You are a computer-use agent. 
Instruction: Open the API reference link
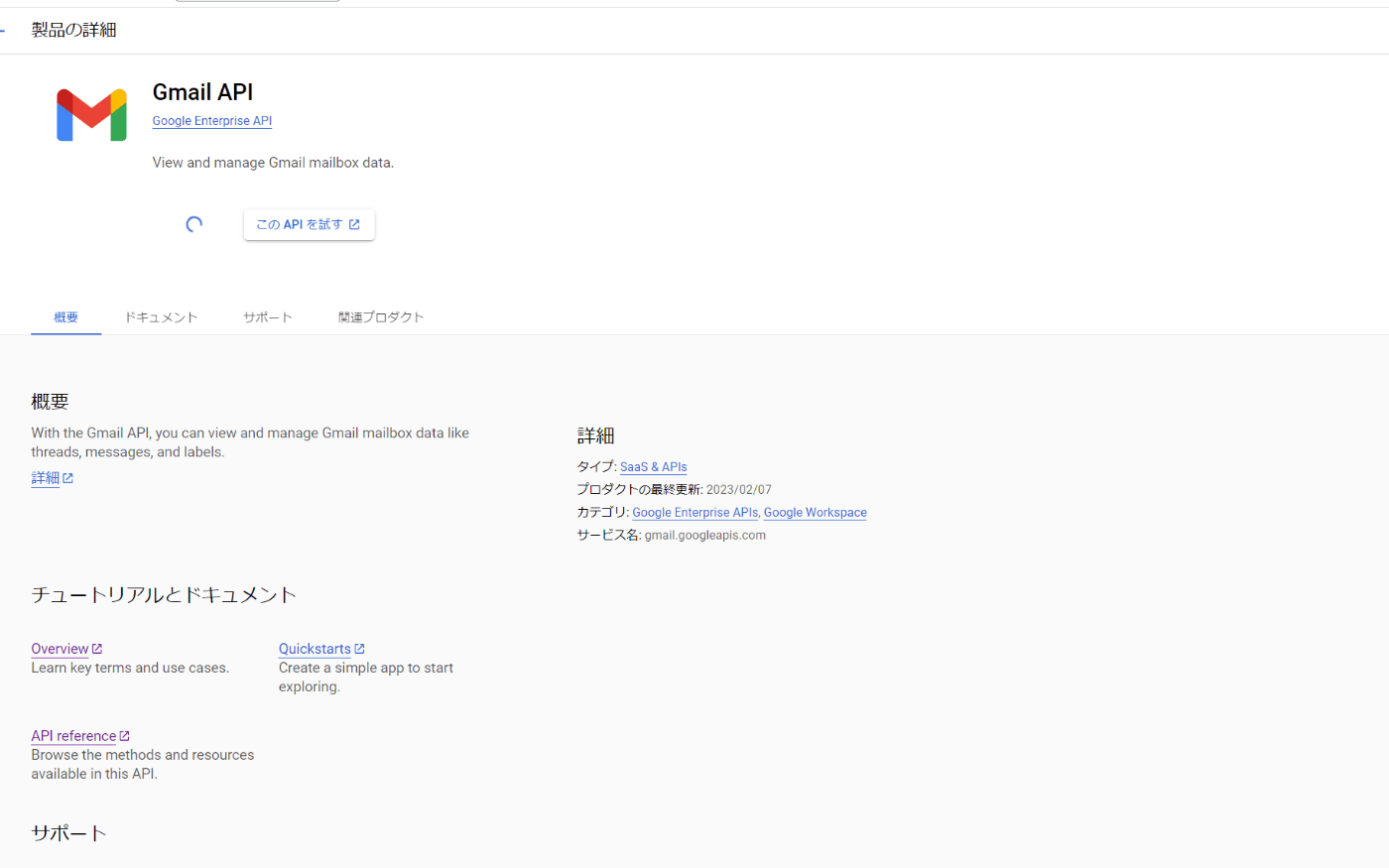[73, 736]
